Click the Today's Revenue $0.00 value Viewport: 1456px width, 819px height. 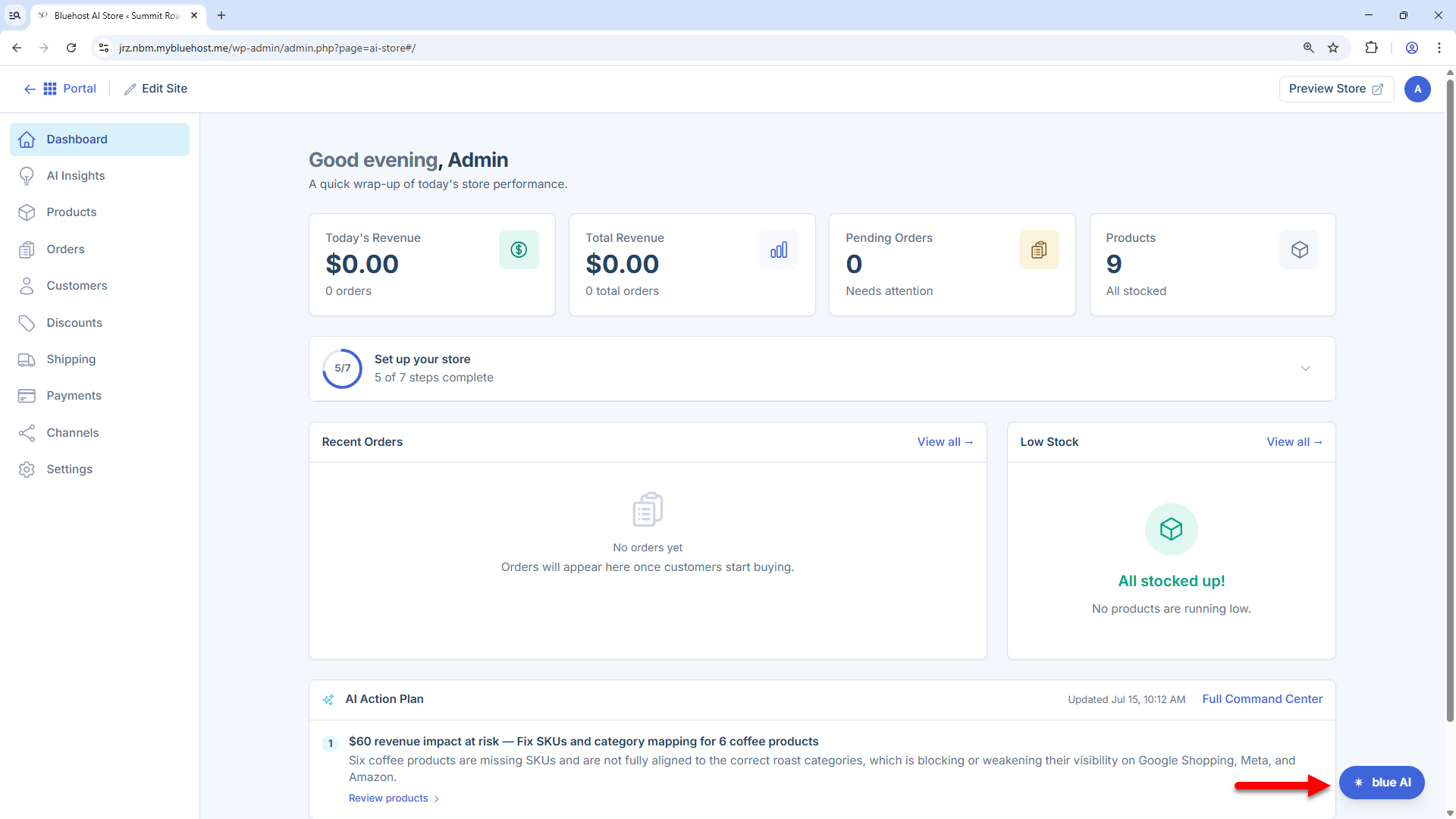pos(362,264)
